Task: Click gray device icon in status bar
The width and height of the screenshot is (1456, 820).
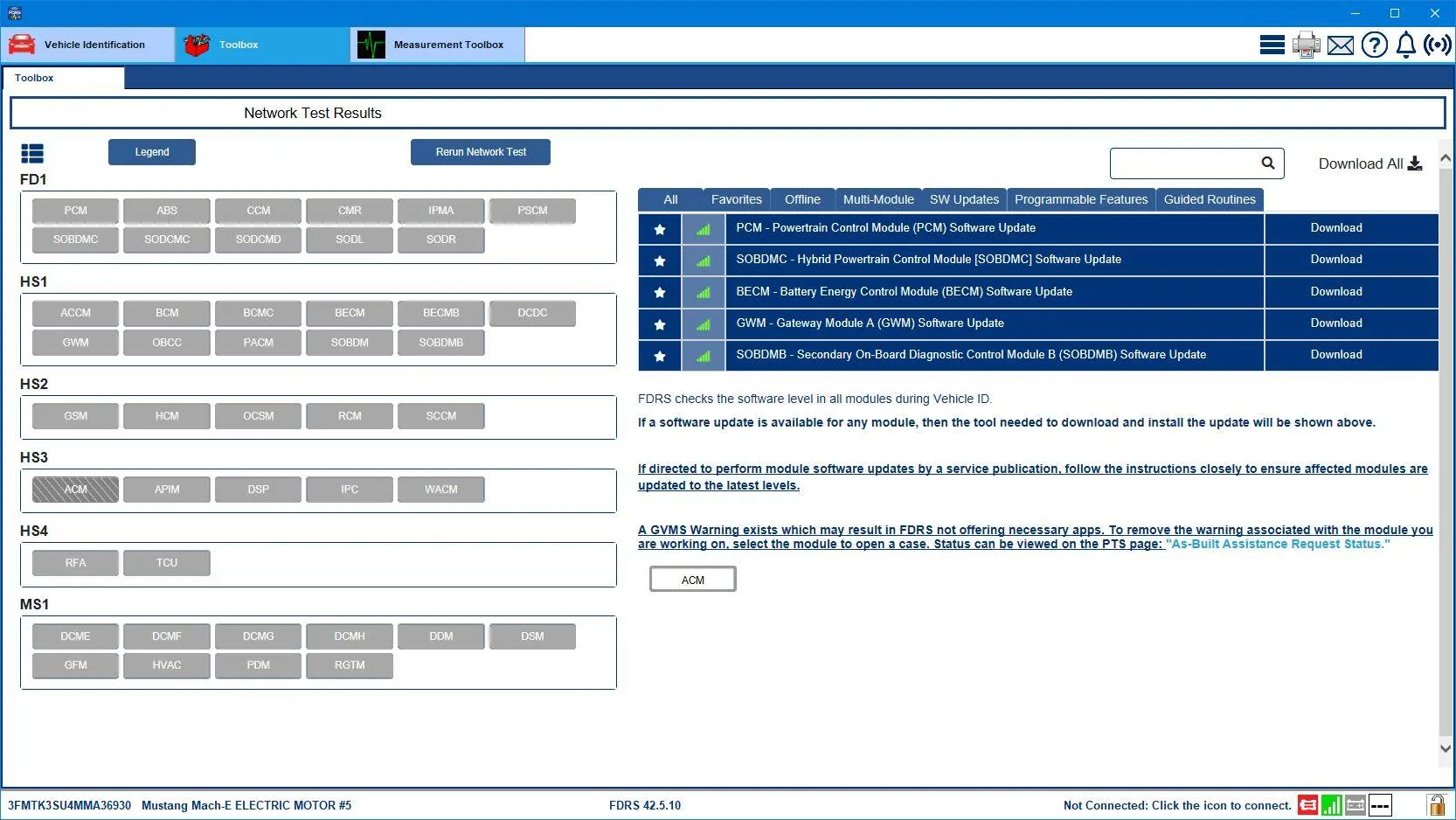Action: coord(1355,805)
